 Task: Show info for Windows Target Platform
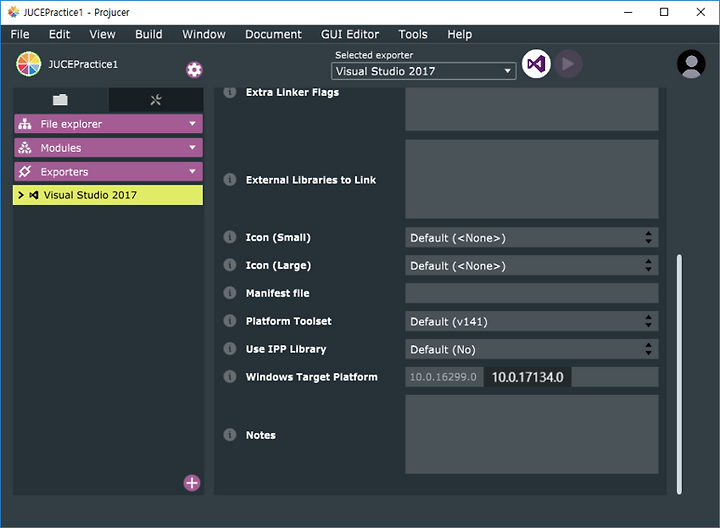tap(230, 376)
